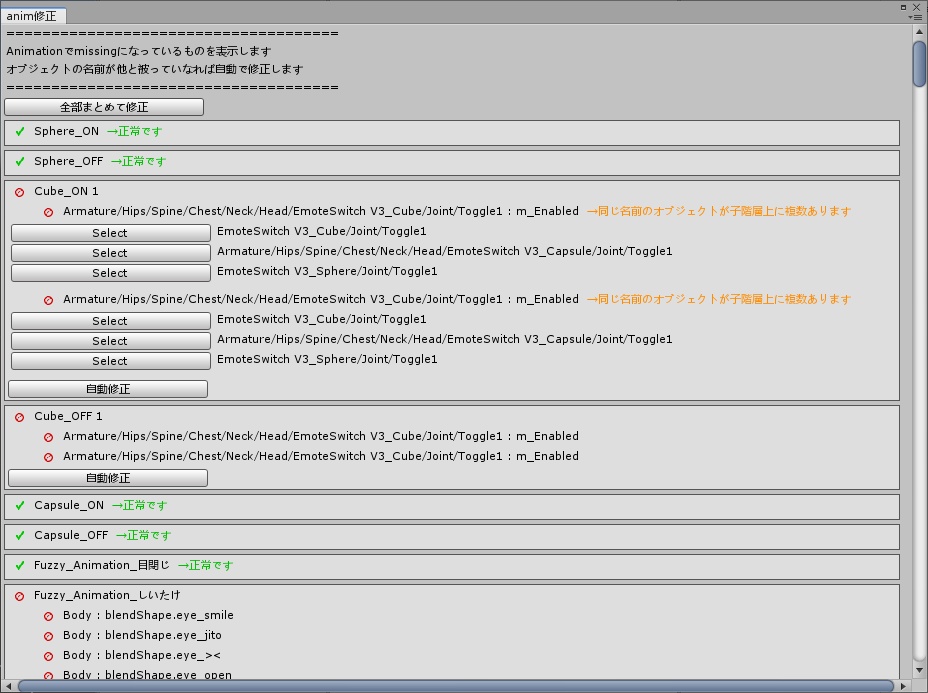The image size is (928, 693).
Task: Click Select beside EmoteSwitch V3_Cube/Joint/Toggle1
Action: [110, 232]
